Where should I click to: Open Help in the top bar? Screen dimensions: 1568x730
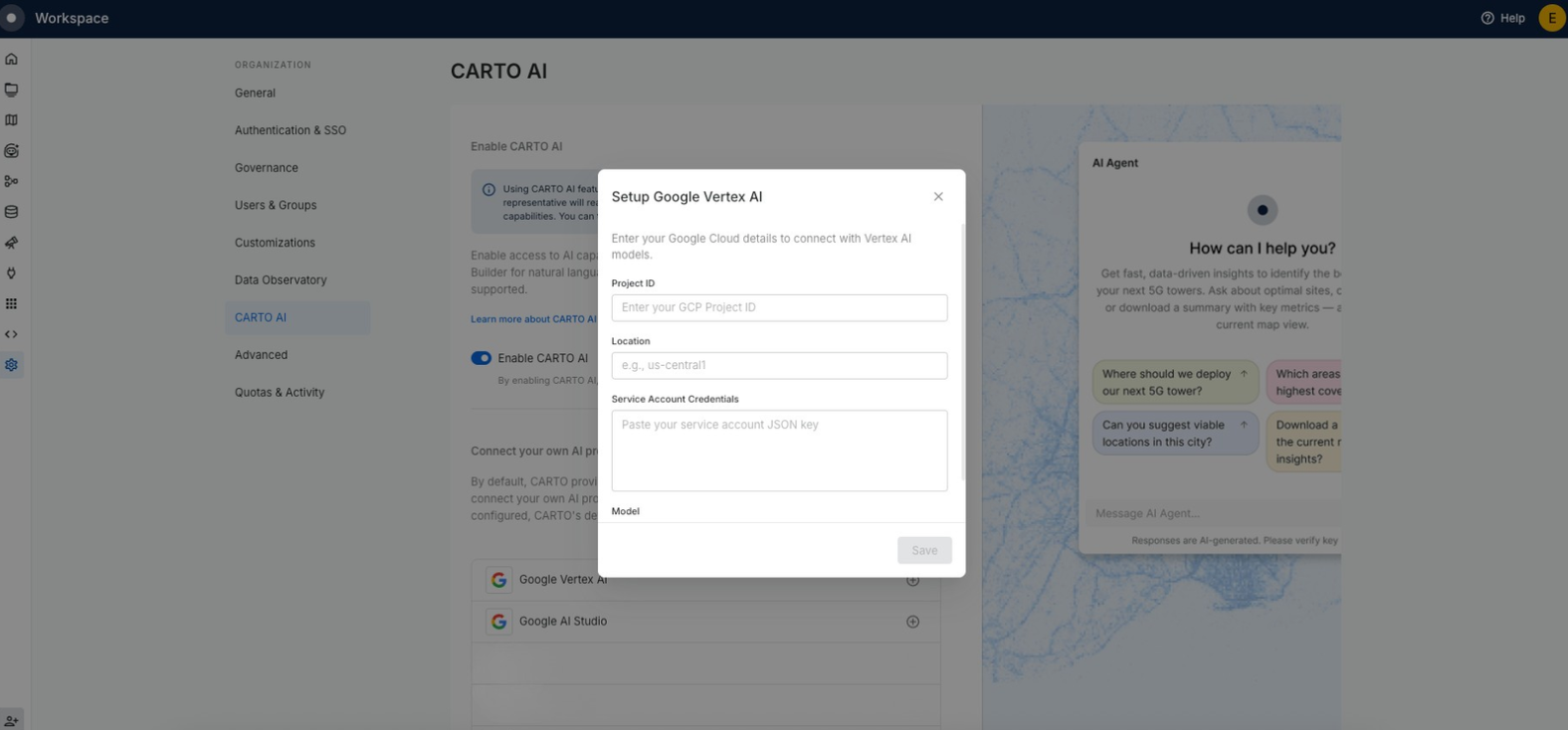click(1502, 18)
